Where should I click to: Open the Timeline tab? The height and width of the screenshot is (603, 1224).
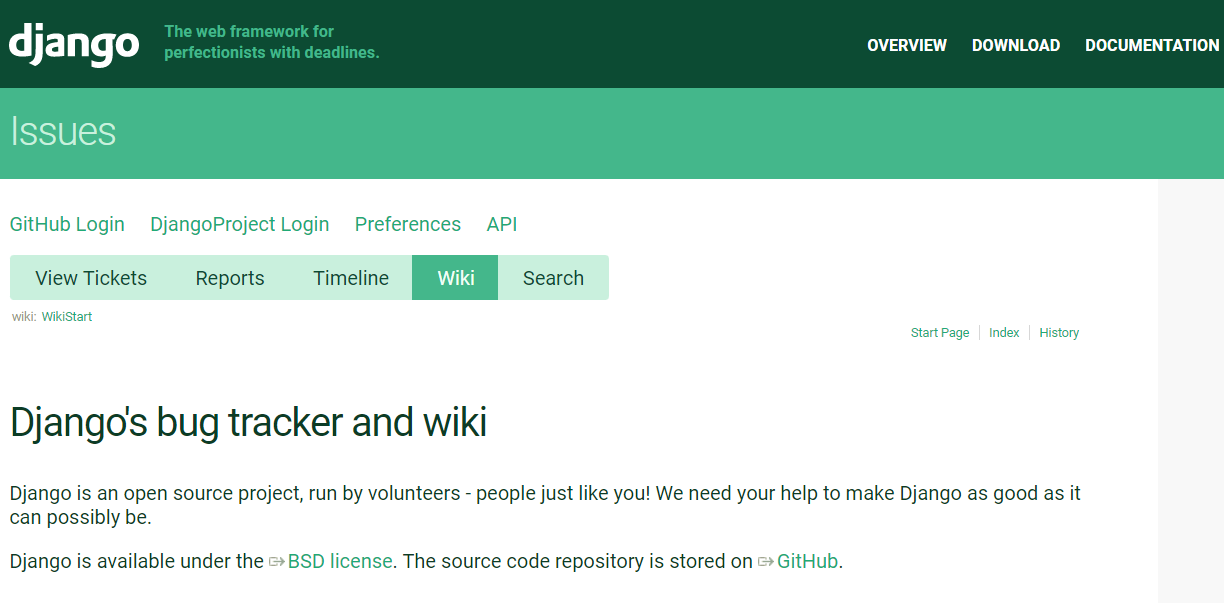coord(350,278)
